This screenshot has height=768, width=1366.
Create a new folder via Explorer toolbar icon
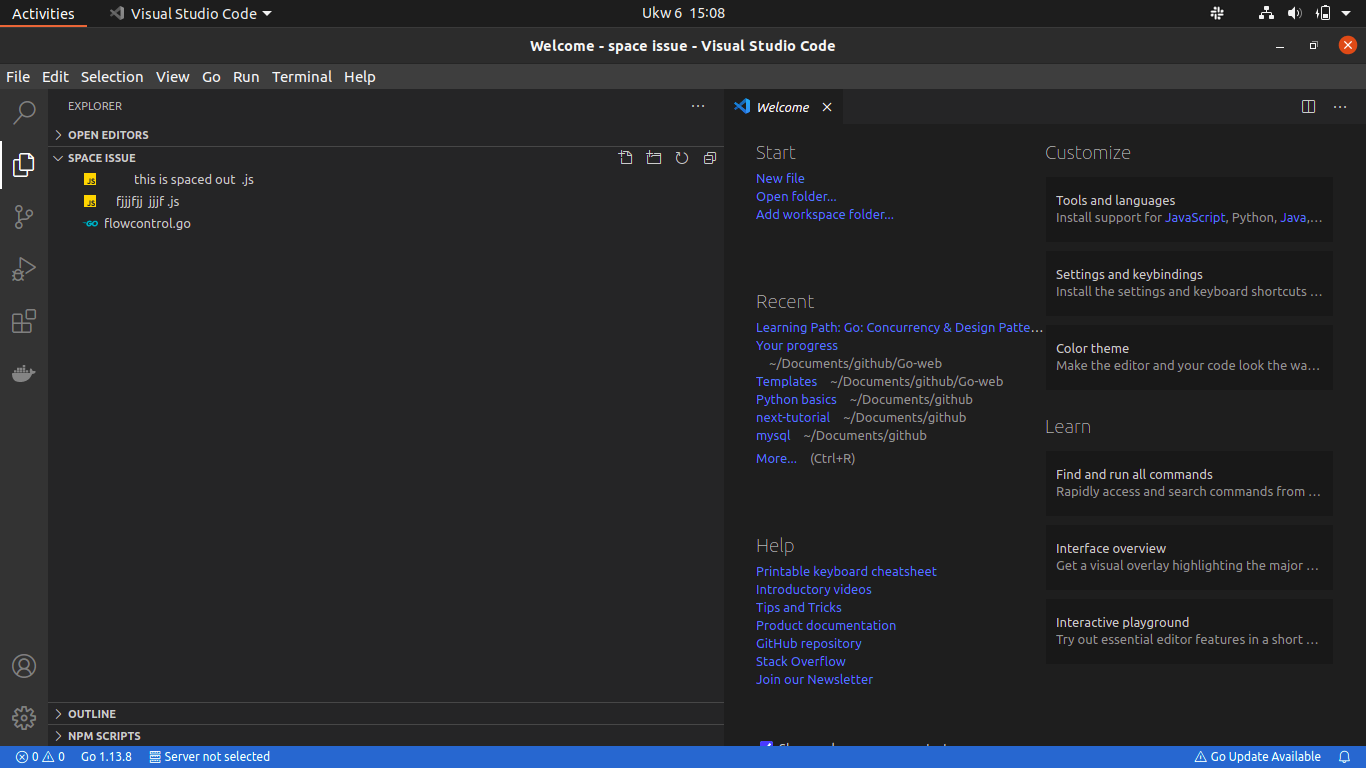[x=653, y=157]
